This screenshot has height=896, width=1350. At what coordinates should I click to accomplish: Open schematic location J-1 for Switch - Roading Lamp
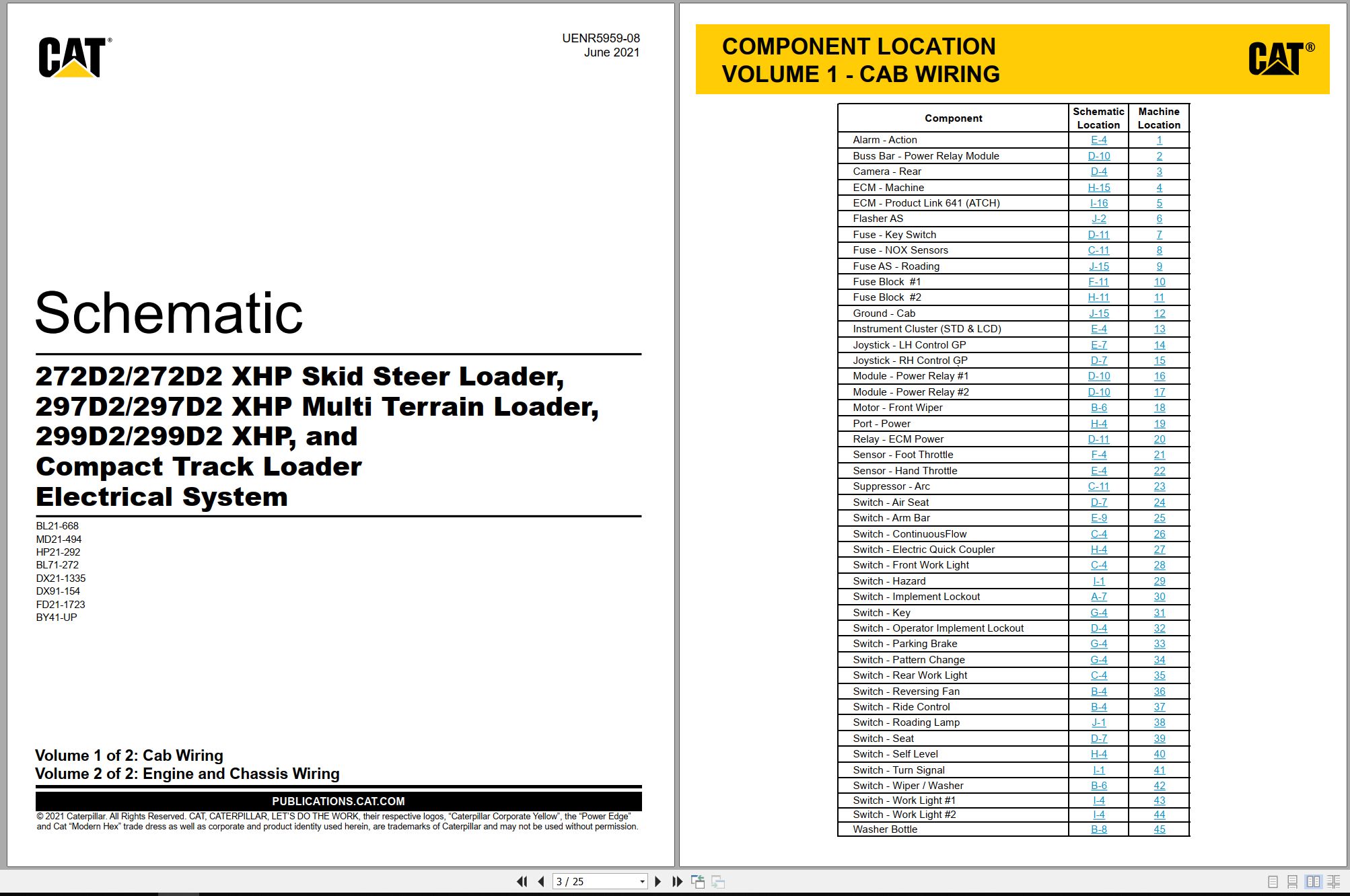[1098, 722]
